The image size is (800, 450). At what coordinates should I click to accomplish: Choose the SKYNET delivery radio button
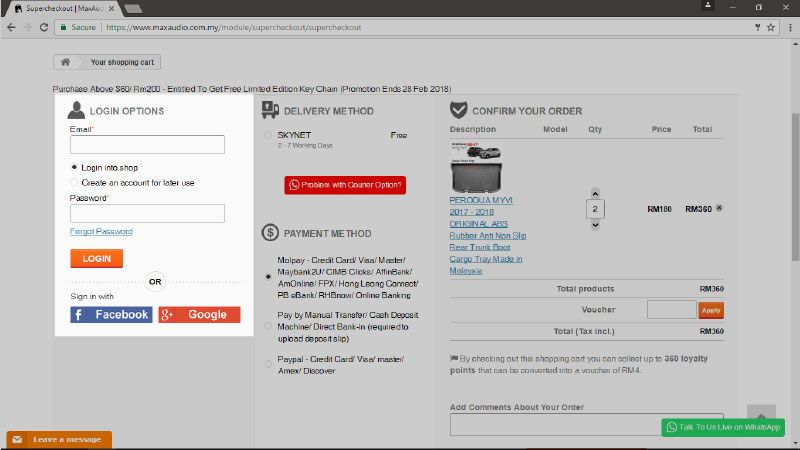pos(268,135)
